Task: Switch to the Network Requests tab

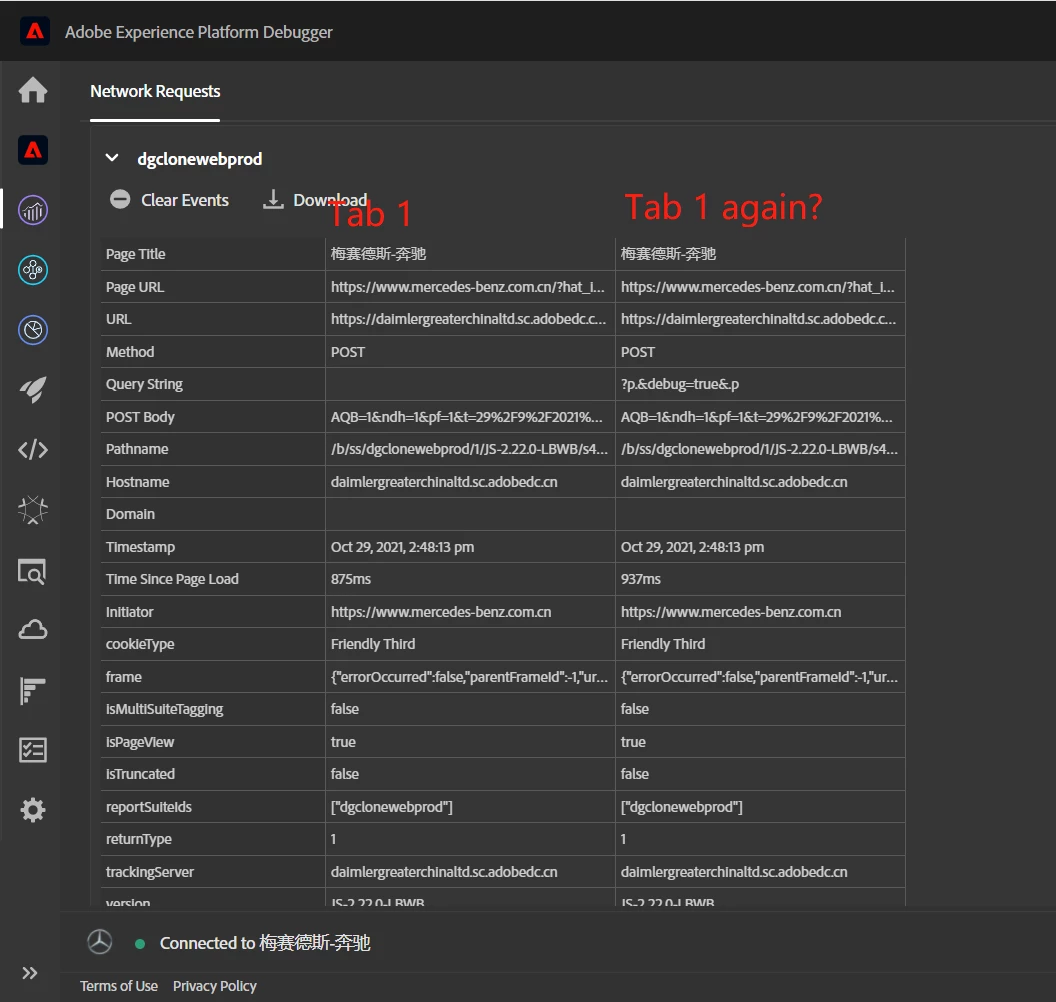Action: pyautogui.click(x=155, y=91)
